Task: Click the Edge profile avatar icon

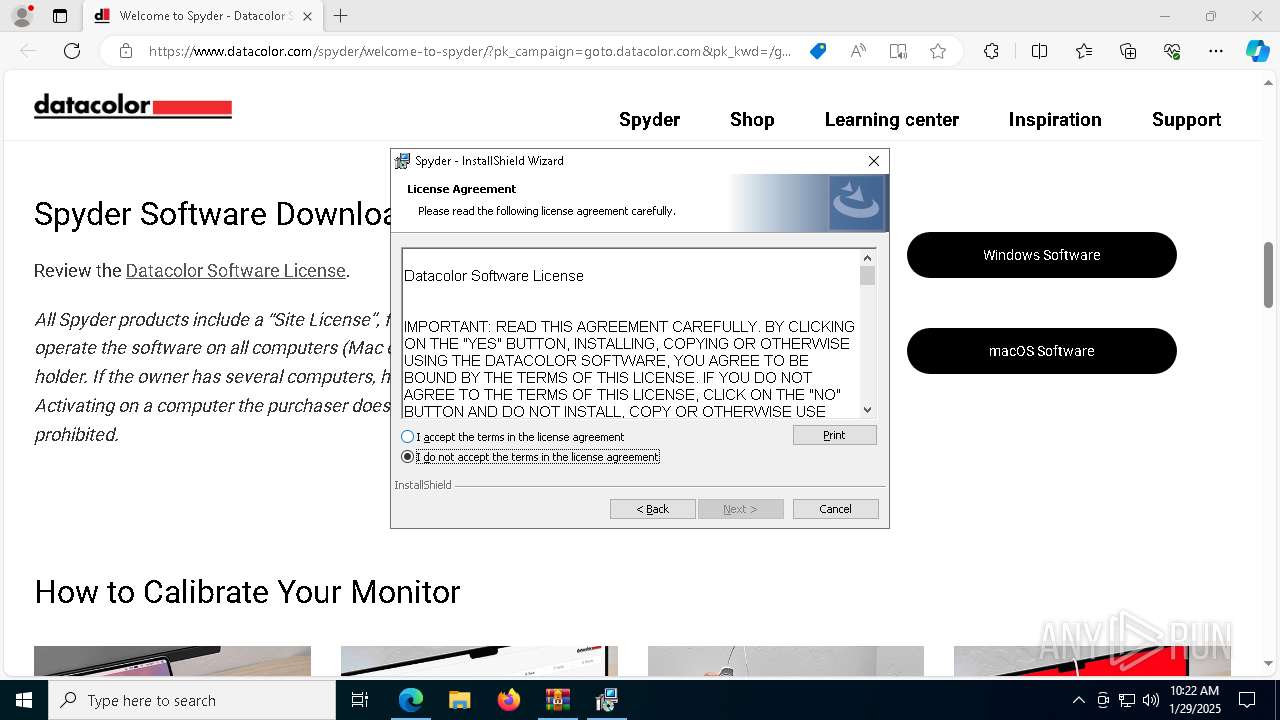Action: (x=22, y=16)
